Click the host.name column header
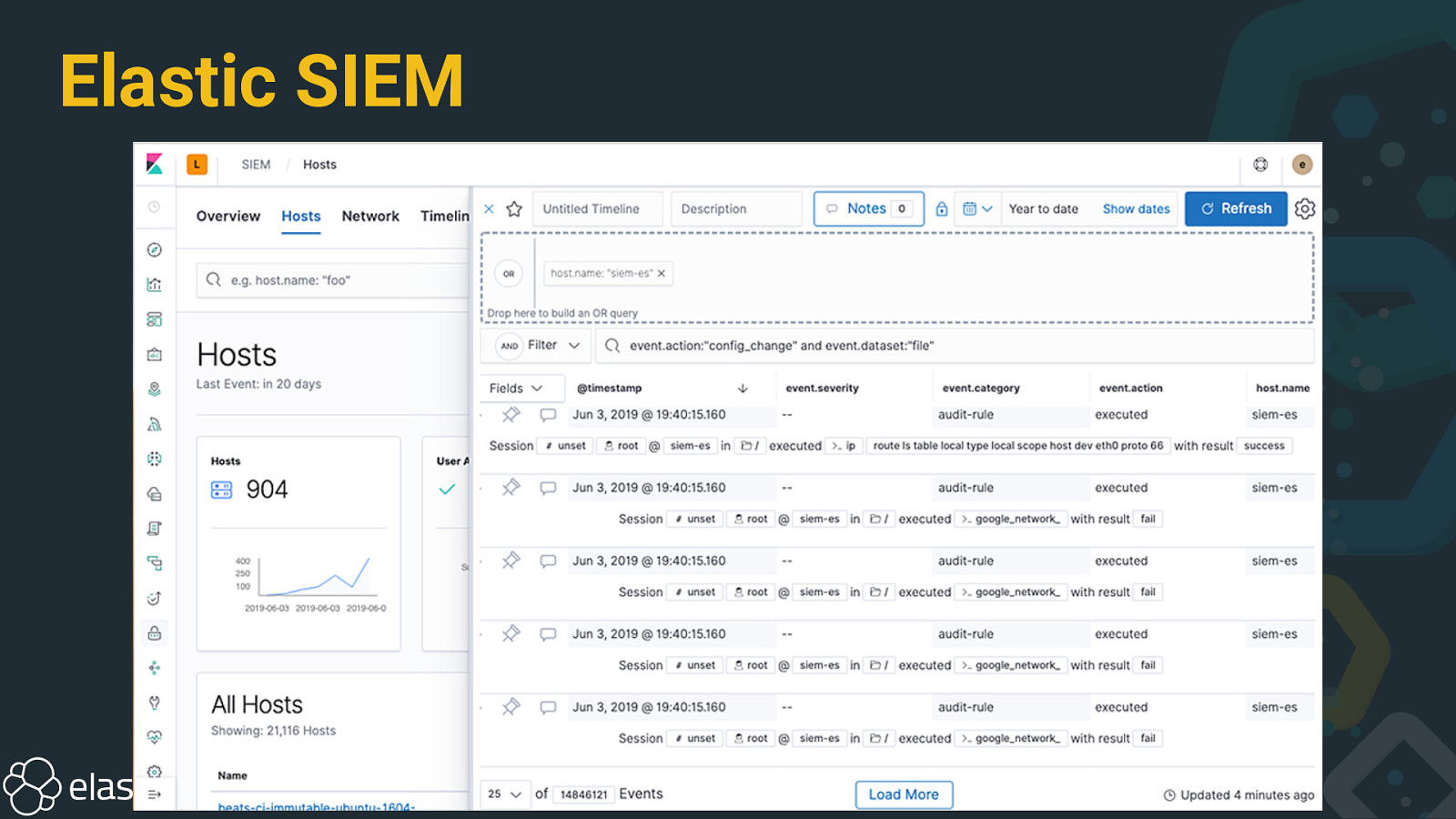Viewport: 1456px width, 819px height. coord(1283,389)
